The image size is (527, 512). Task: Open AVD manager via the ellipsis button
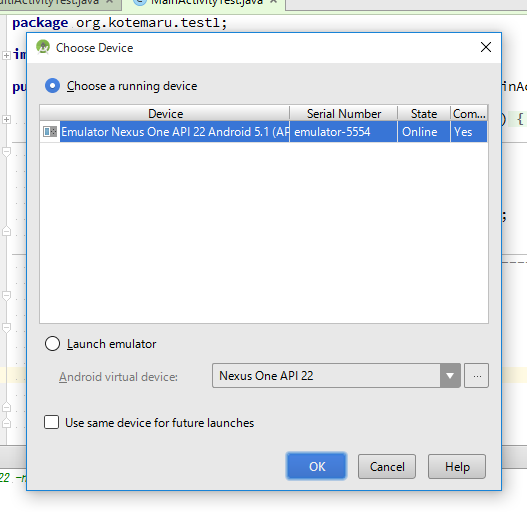pyautogui.click(x=477, y=376)
